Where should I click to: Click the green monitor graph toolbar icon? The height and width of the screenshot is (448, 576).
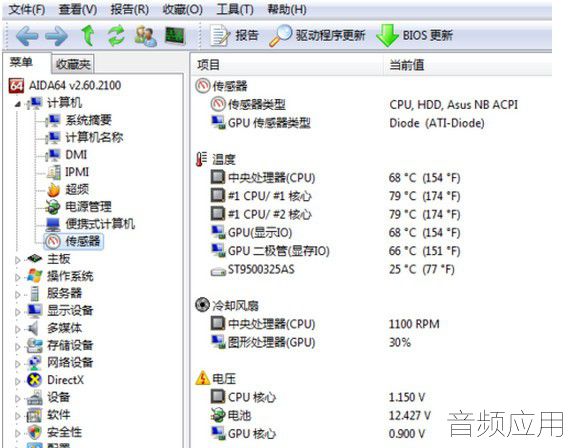click(175, 36)
